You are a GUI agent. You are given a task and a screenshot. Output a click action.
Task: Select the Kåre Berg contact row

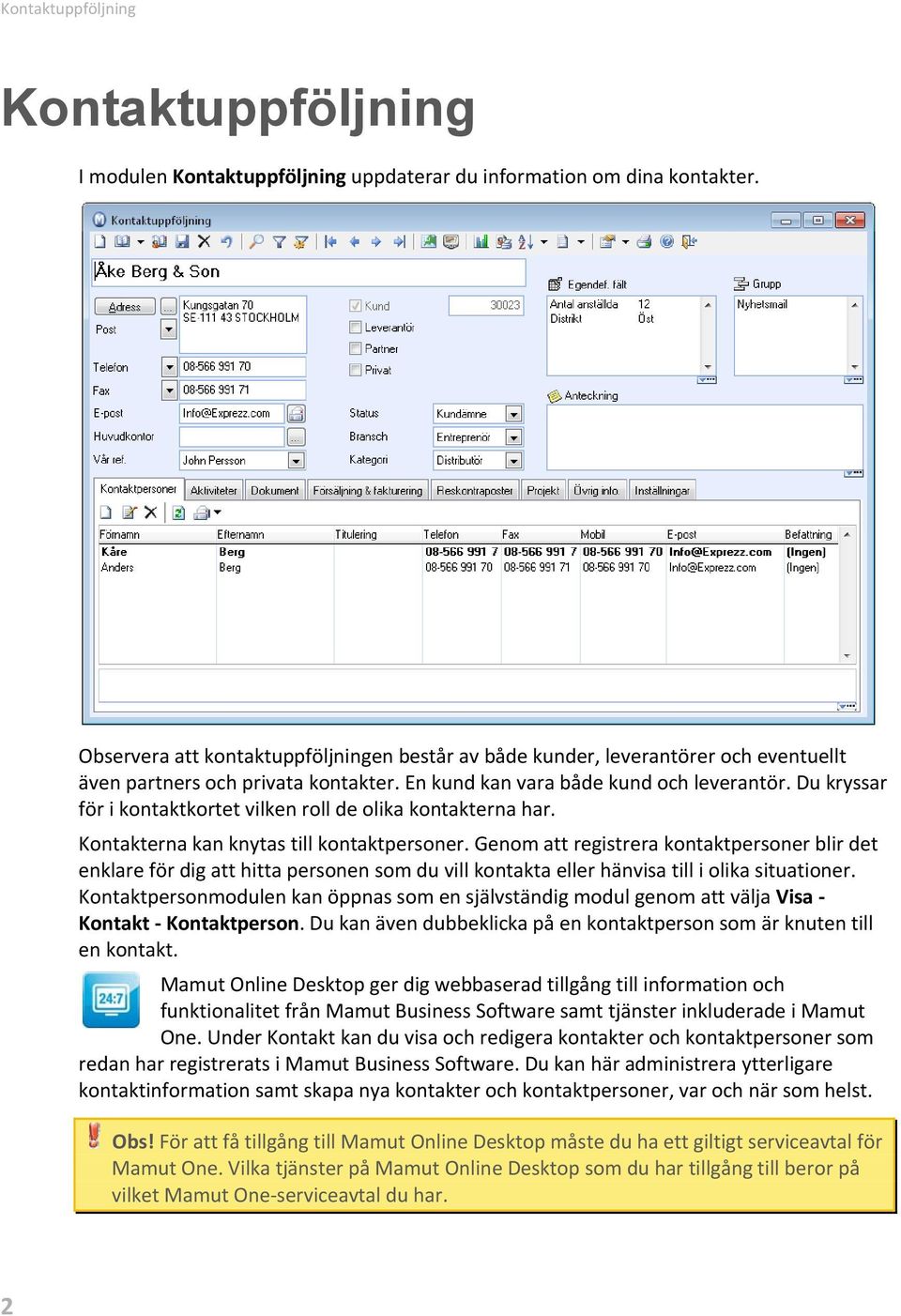coord(470,553)
